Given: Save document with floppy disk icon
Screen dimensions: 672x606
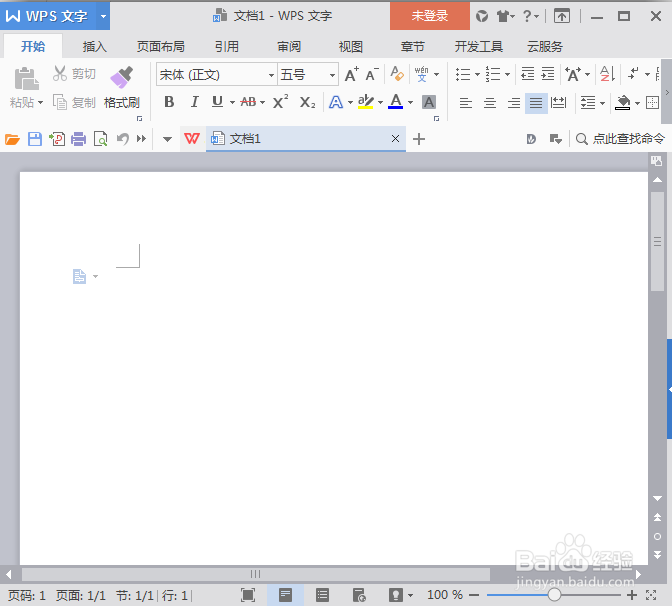Looking at the screenshot, I should coord(35,139).
